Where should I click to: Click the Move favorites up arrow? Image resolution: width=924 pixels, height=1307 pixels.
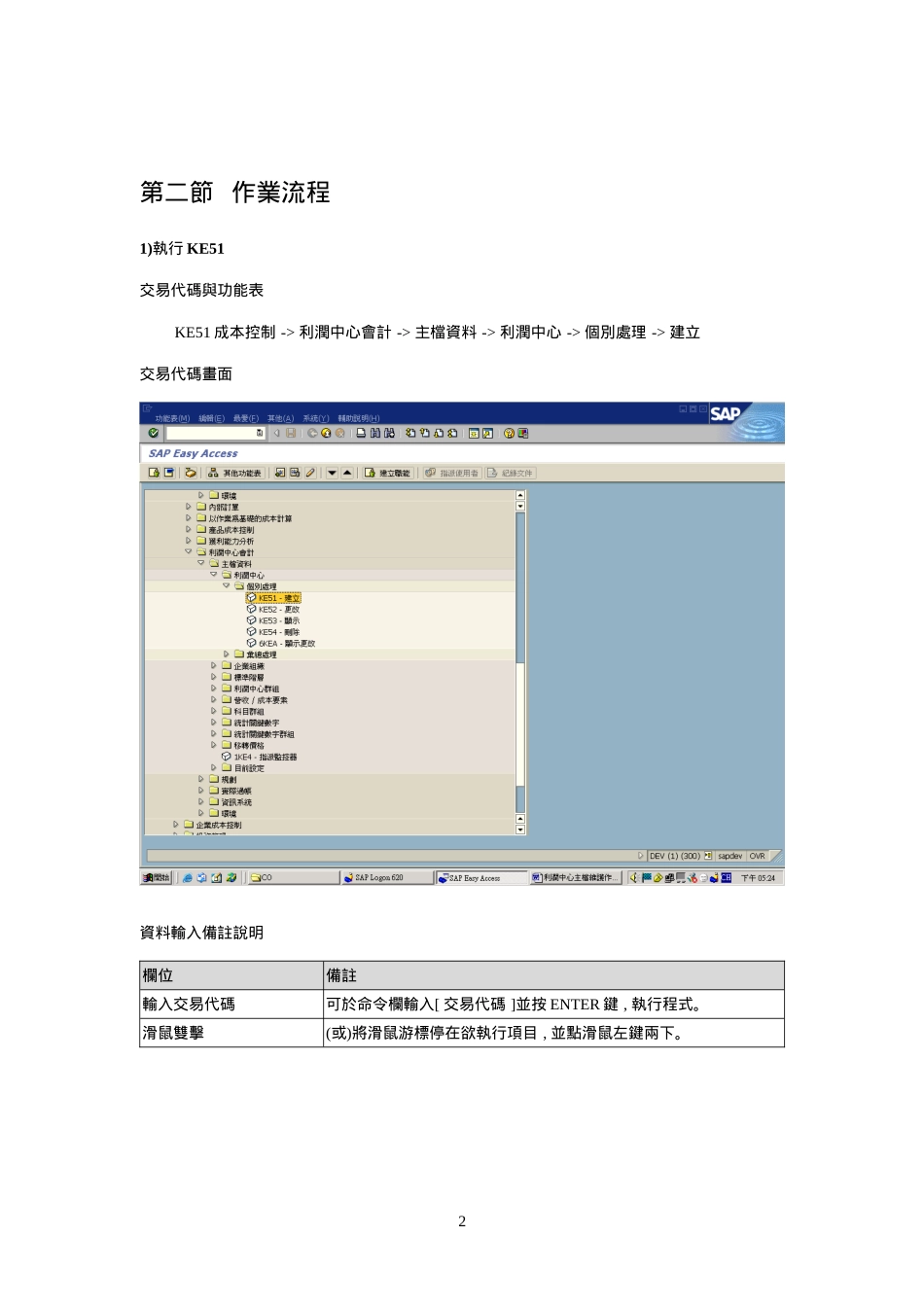click(347, 473)
